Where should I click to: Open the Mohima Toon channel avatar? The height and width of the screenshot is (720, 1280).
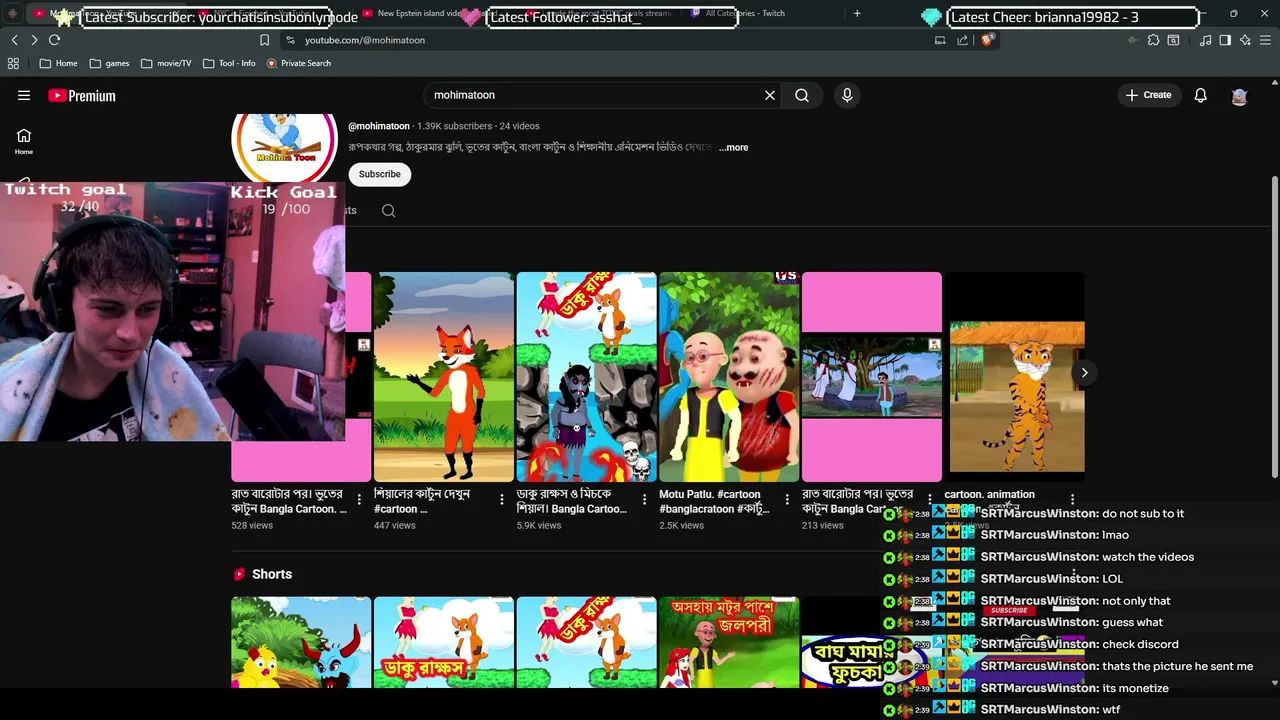tap(284, 146)
